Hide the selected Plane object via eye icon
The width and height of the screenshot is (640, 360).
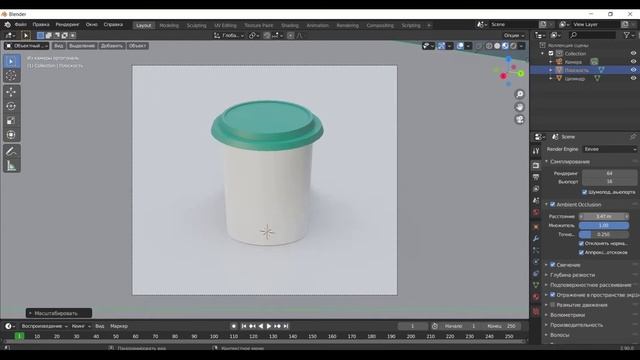[x=633, y=70]
